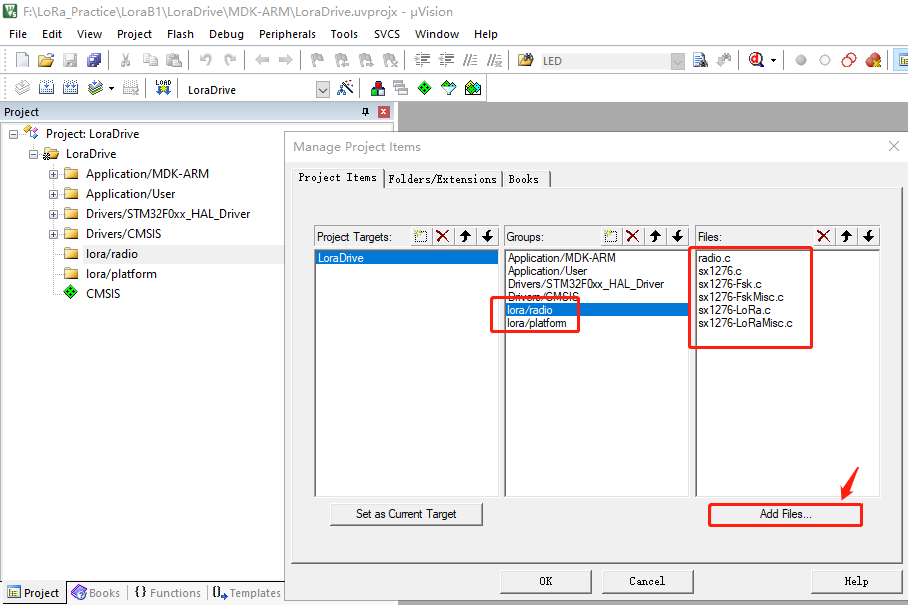The width and height of the screenshot is (908, 607).
Task: Click the Unindent selected lines icon
Action: (x=446, y=60)
